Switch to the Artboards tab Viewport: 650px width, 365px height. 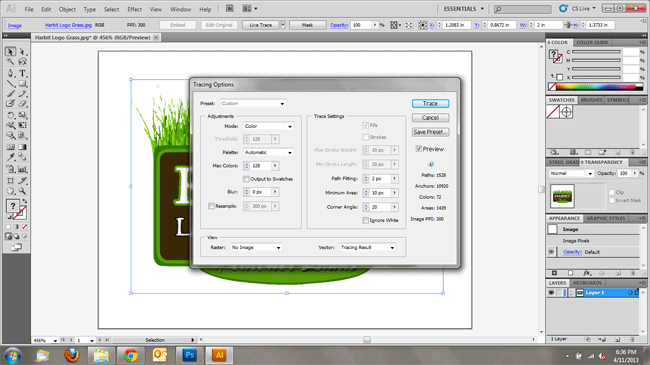click(x=587, y=283)
